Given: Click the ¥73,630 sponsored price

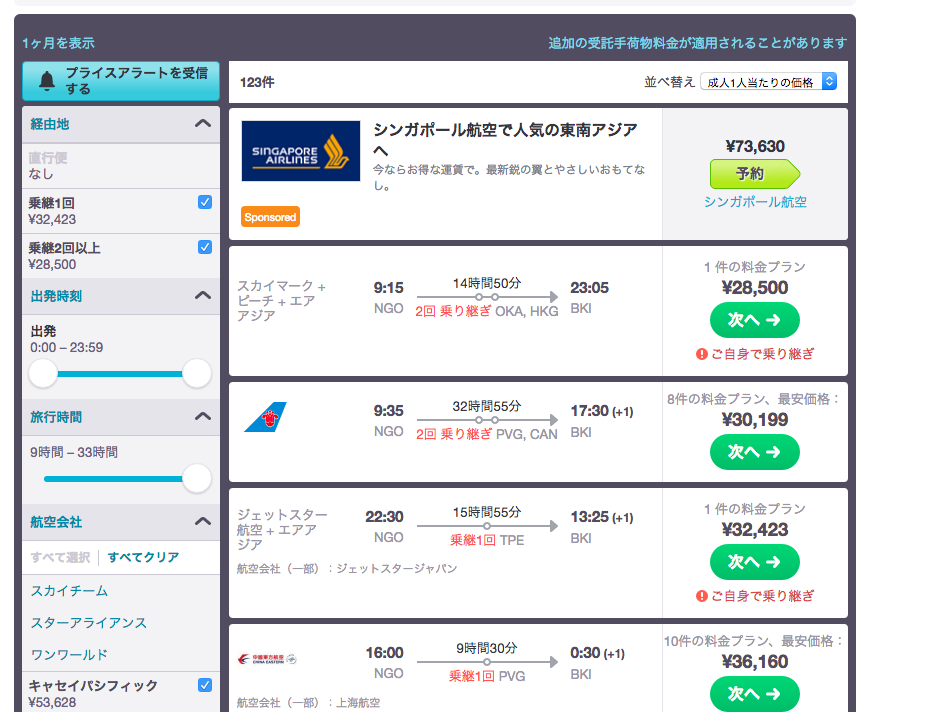Looking at the screenshot, I should (755, 146).
